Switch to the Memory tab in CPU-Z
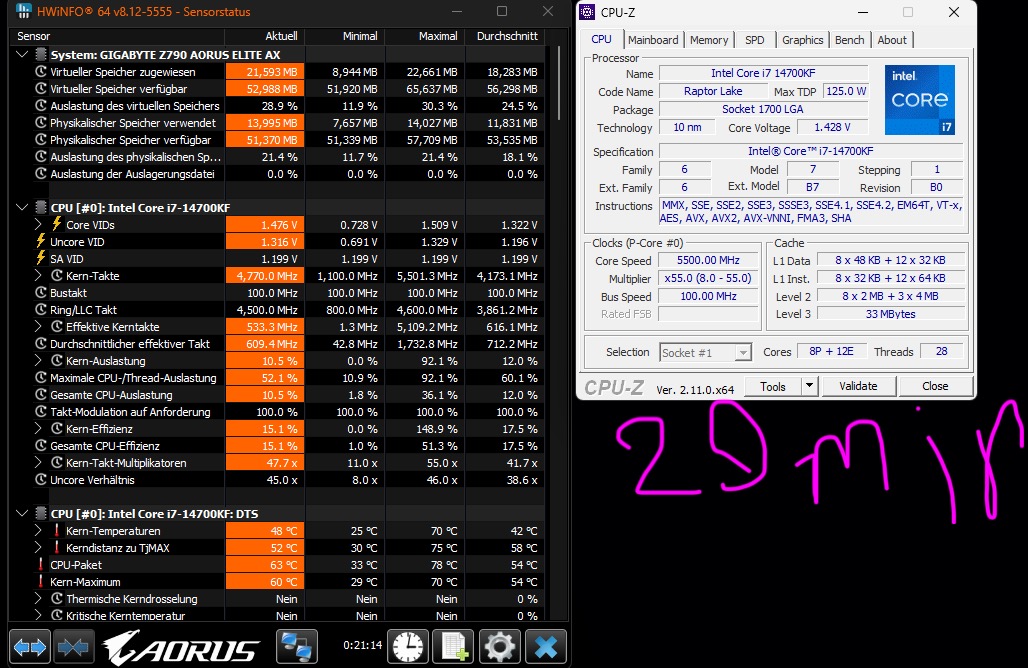Viewport: 1028px width, 668px height. 709,40
